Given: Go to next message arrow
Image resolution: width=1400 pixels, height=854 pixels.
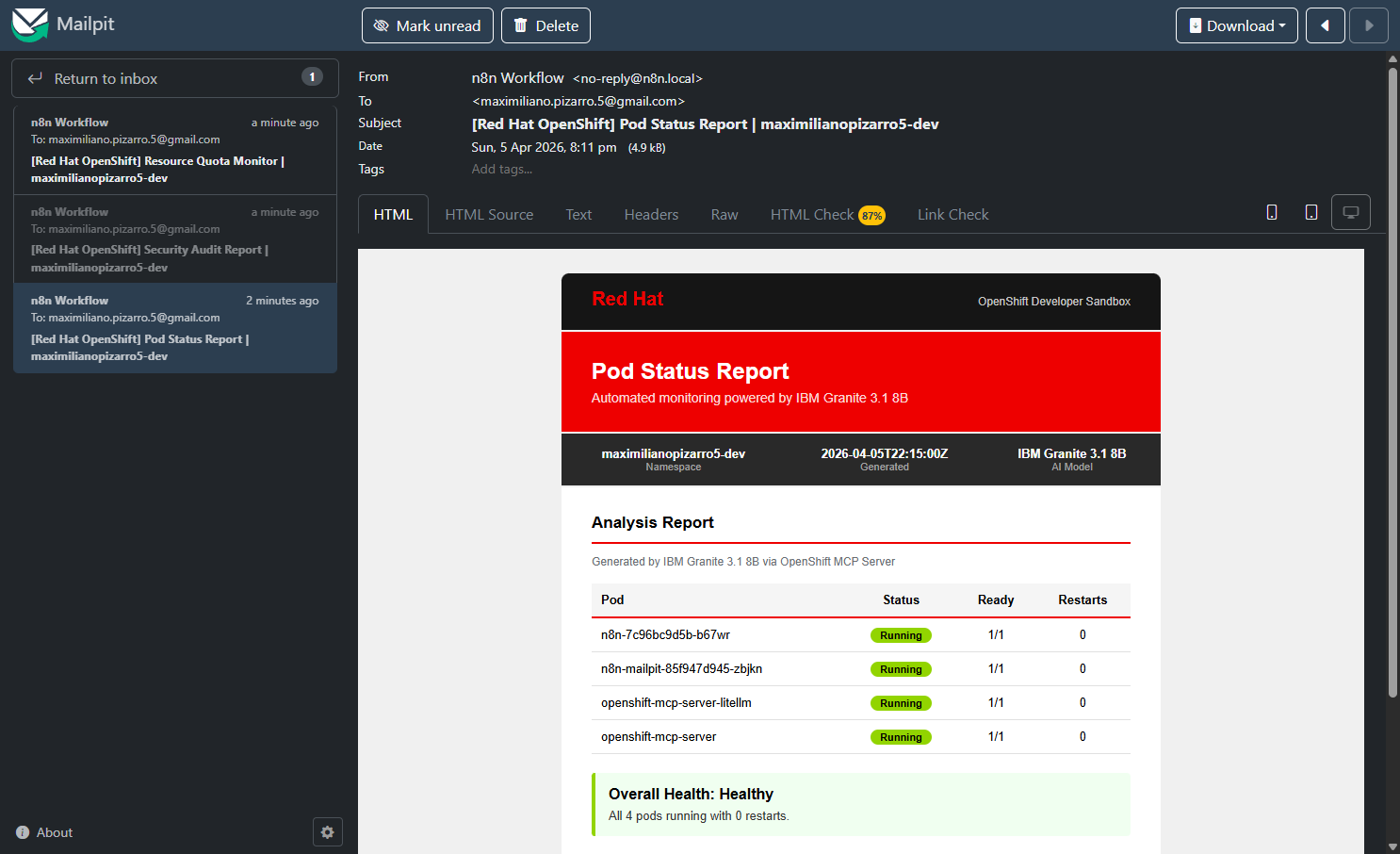Looking at the screenshot, I should (1368, 25).
